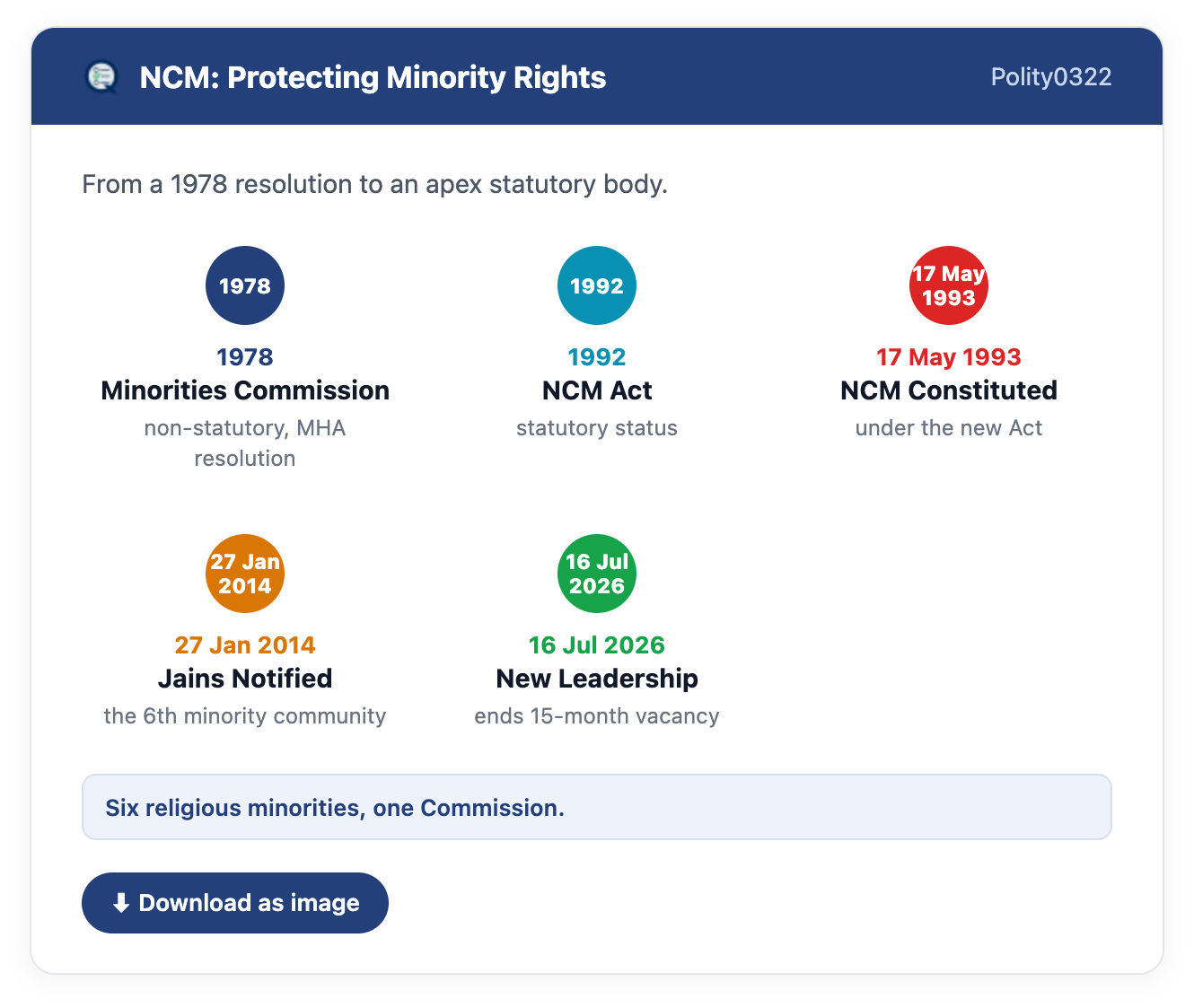Click the red 17 May 1993 circle
1194x1008 pixels.
click(949, 285)
